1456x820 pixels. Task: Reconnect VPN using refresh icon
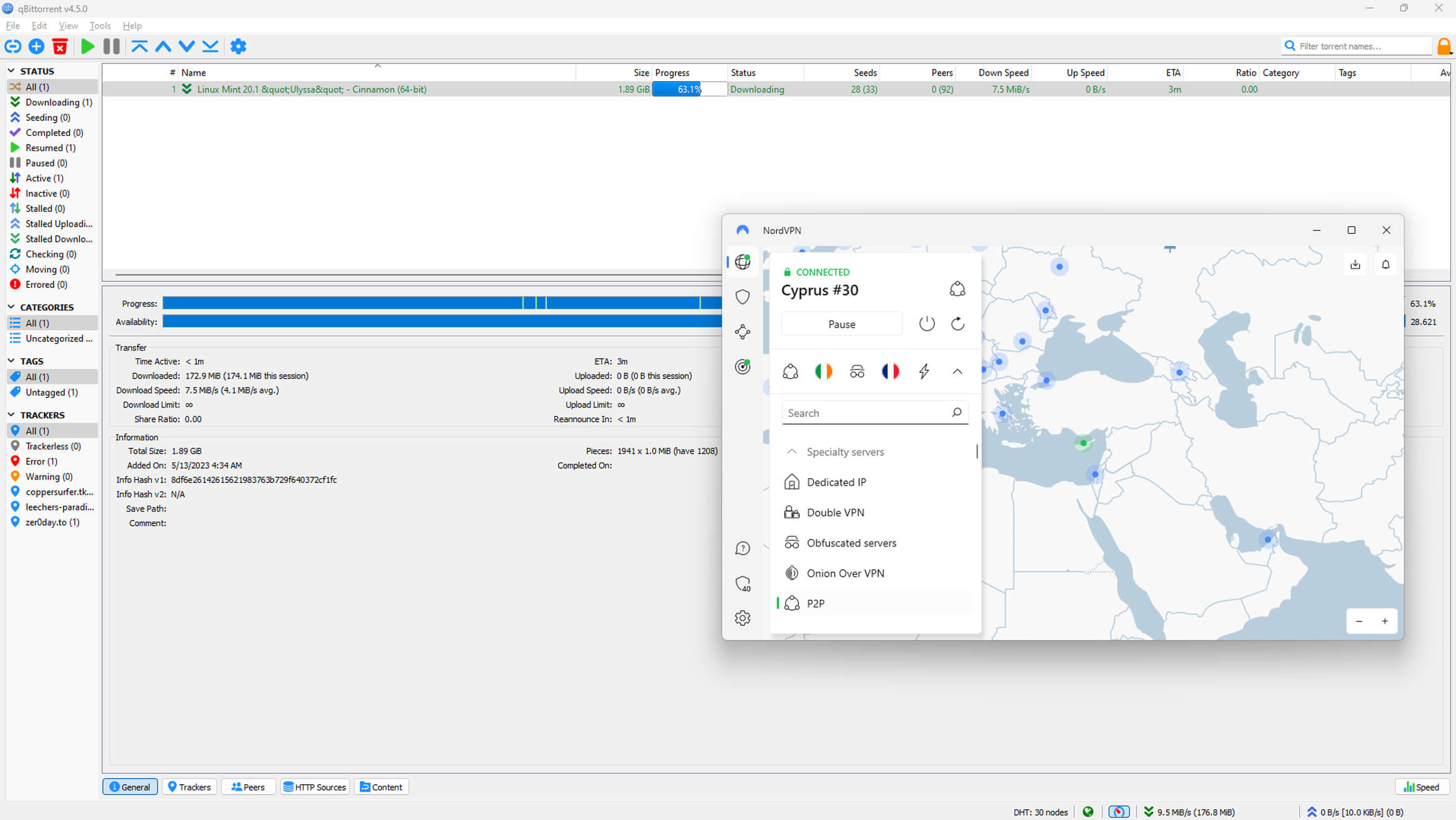coord(958,324)
